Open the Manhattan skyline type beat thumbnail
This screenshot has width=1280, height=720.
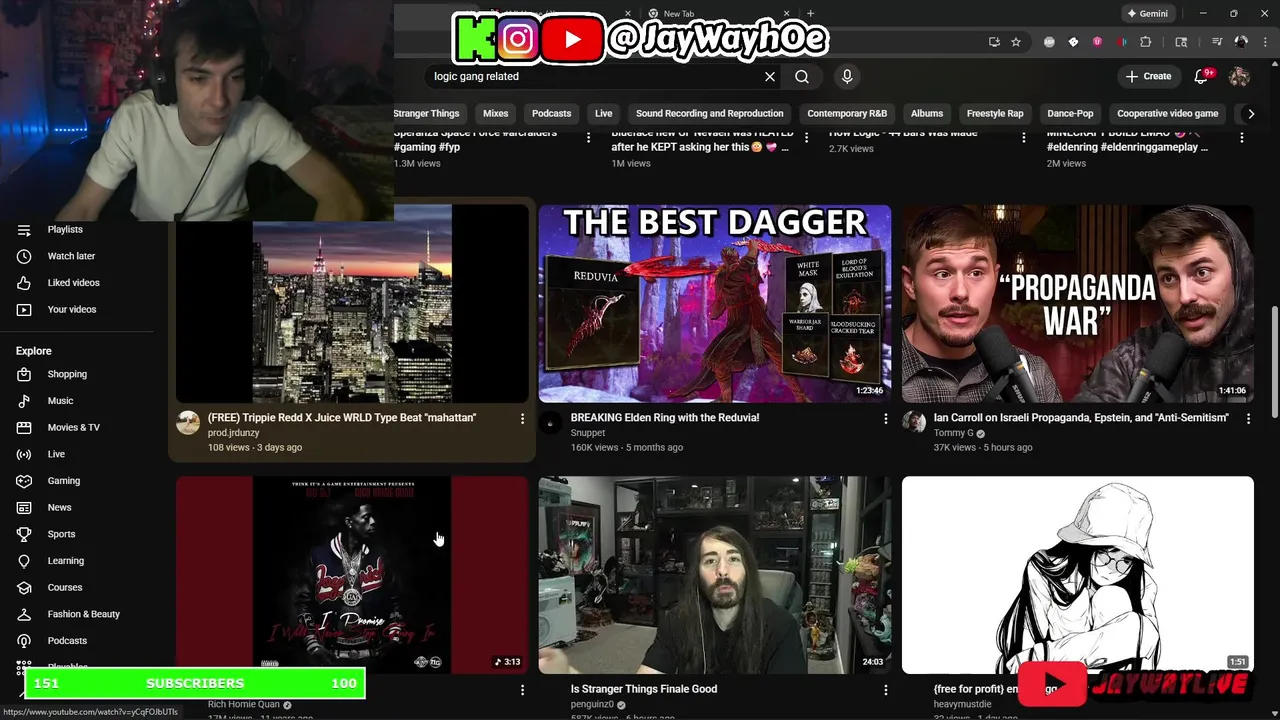[x=352, y=303]
